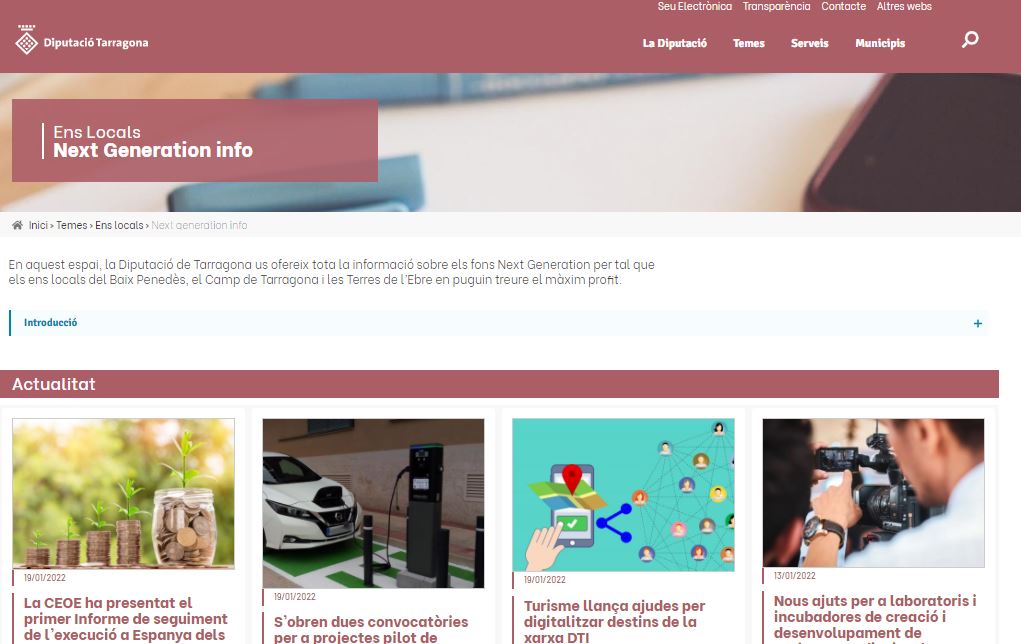Click the search magnifier icon
This screenshot has width=1021, height=644.
click(x=970, y=40)
